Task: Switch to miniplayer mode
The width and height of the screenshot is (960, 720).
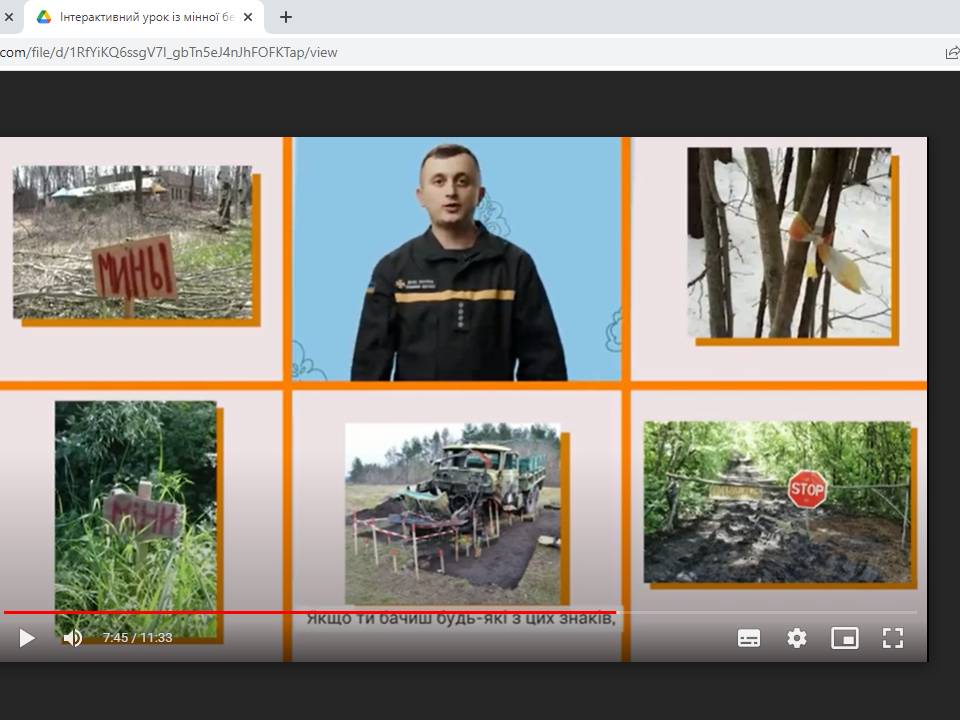Action: [844, 638]
